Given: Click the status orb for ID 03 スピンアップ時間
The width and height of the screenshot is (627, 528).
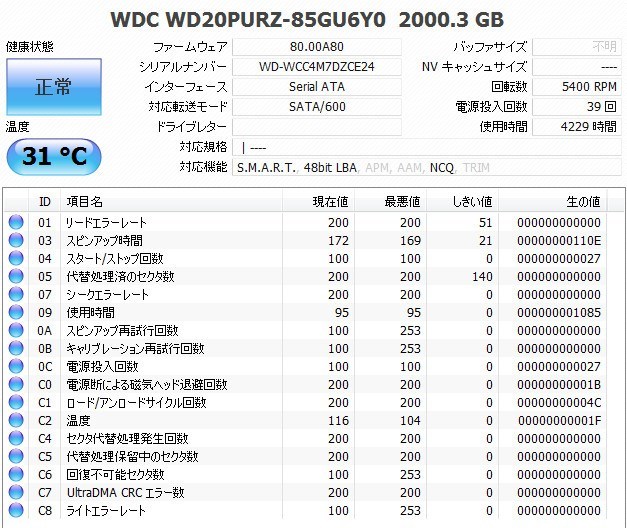Looking at the screenshot, I should point(16,240).
